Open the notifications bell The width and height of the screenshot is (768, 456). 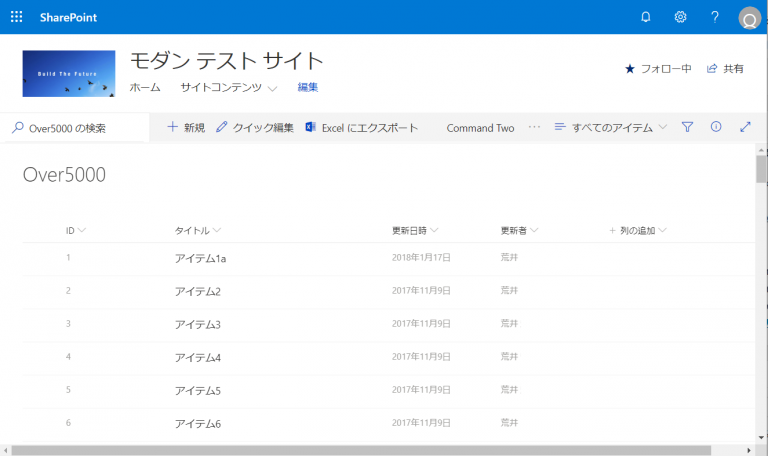[645, 17]
